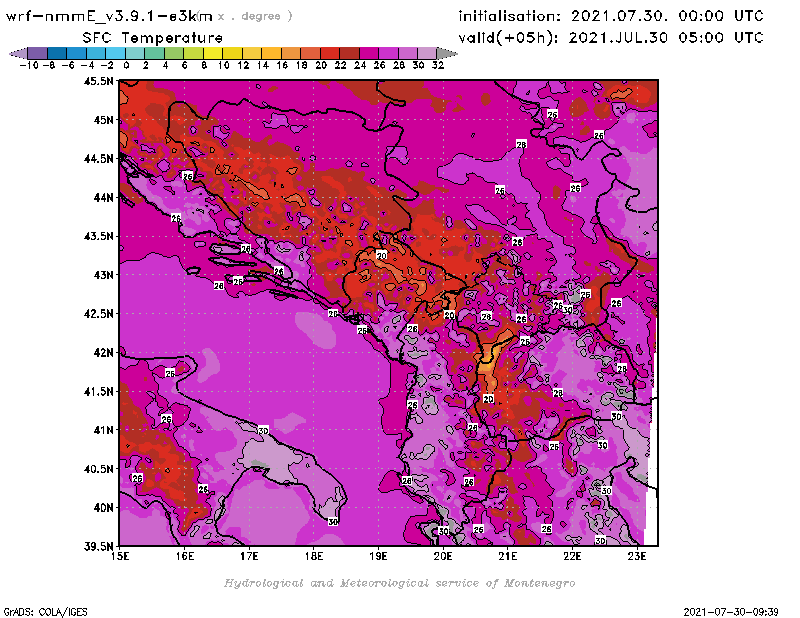The height and width of the screenshot is (618, 800).
Task: Click the '0' value on the legend scale
Action: point(126,65)
